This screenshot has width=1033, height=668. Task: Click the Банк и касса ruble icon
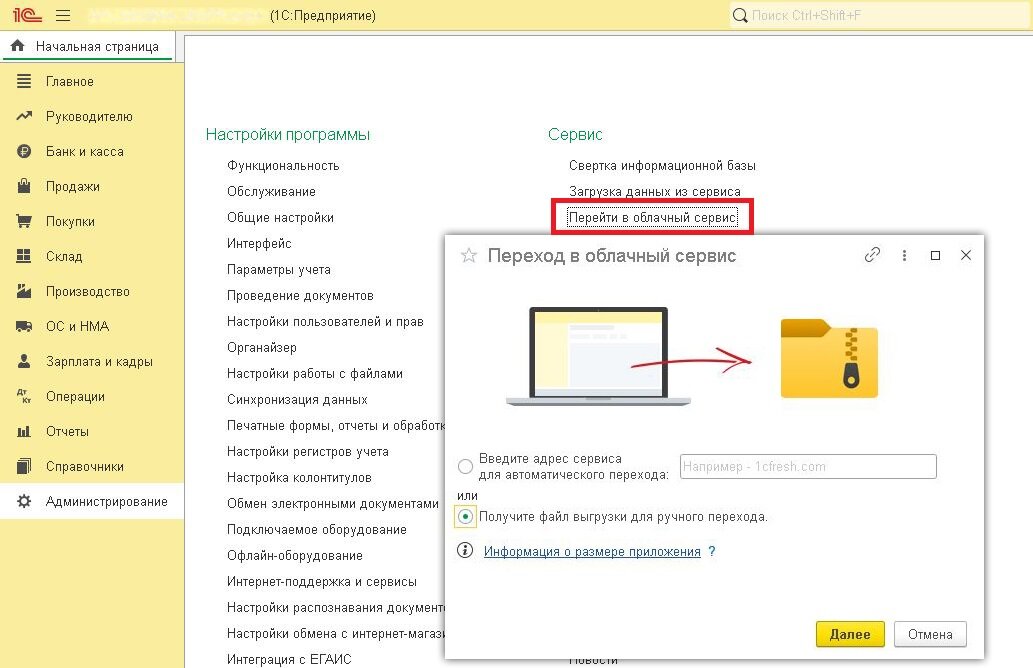[24, 151]
